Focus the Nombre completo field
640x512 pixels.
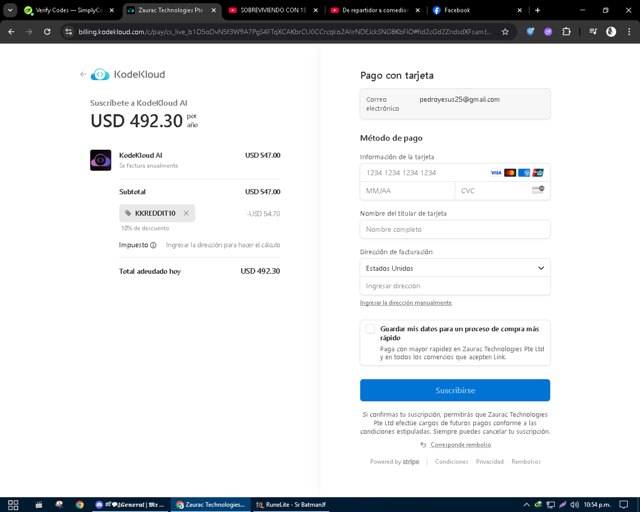455,229
